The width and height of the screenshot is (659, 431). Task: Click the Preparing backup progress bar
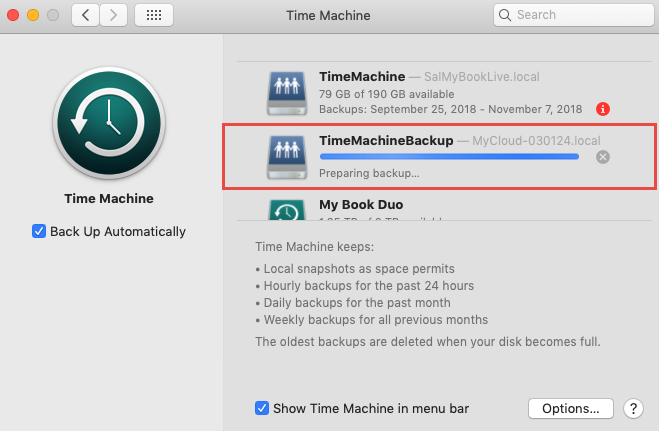[449, 157]
